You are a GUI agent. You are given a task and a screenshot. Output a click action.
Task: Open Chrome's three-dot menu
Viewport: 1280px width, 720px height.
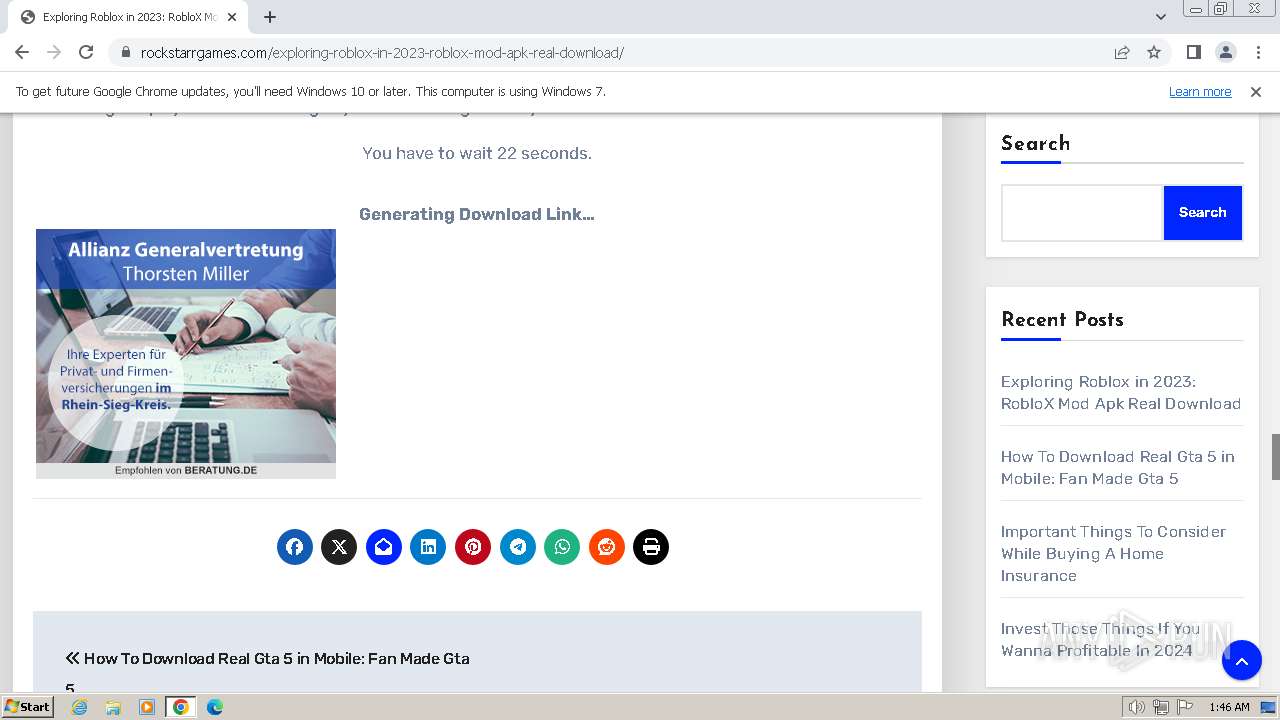coord(1257,52)
